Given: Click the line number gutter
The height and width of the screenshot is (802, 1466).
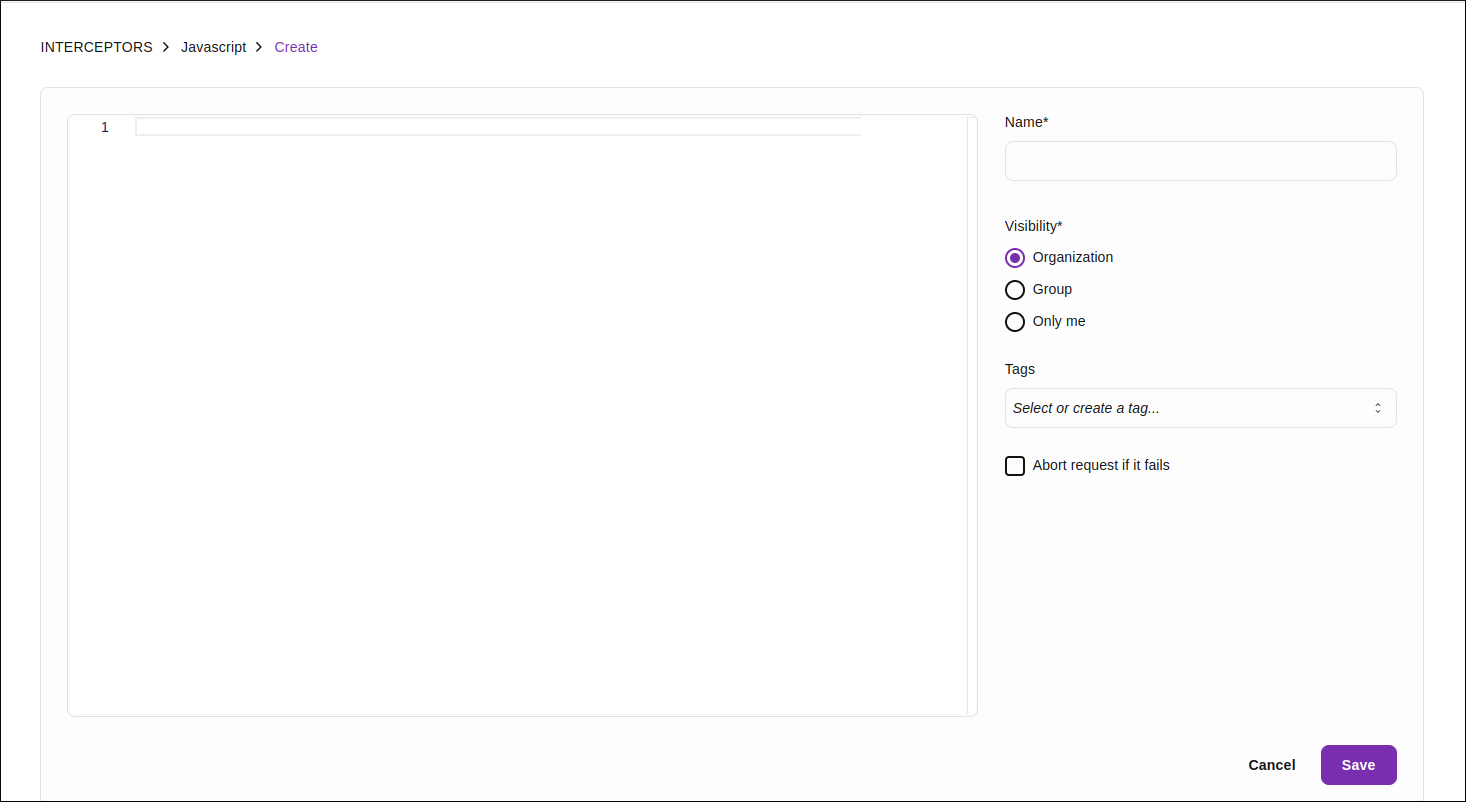Looking at the screenshot, I should coord(104,127).
